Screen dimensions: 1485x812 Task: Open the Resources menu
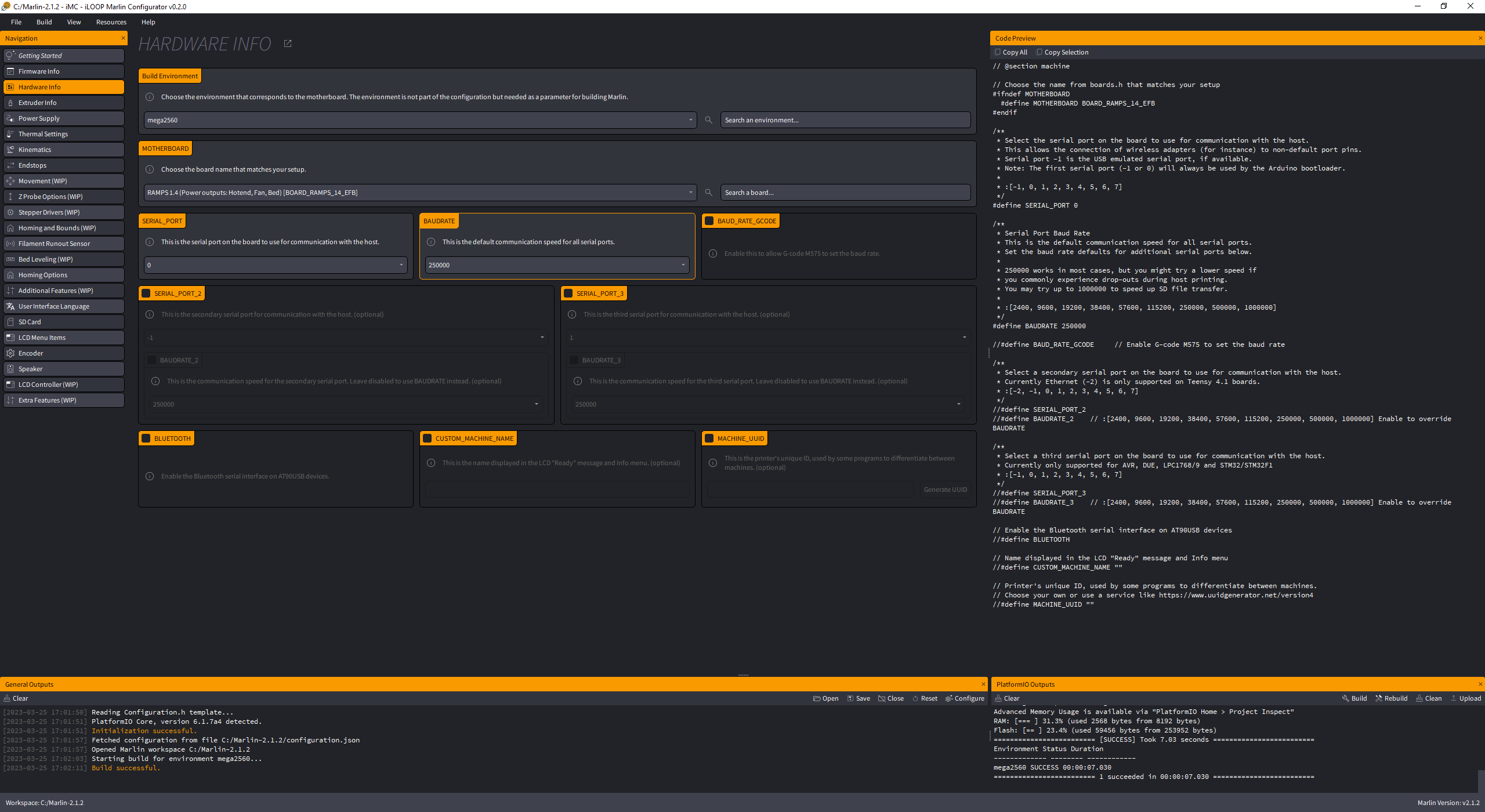[111, 22]
